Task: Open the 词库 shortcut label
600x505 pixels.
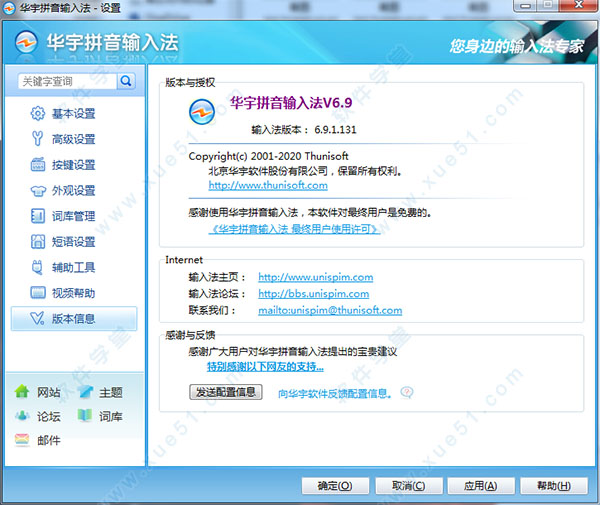Action: pos(111,416)
